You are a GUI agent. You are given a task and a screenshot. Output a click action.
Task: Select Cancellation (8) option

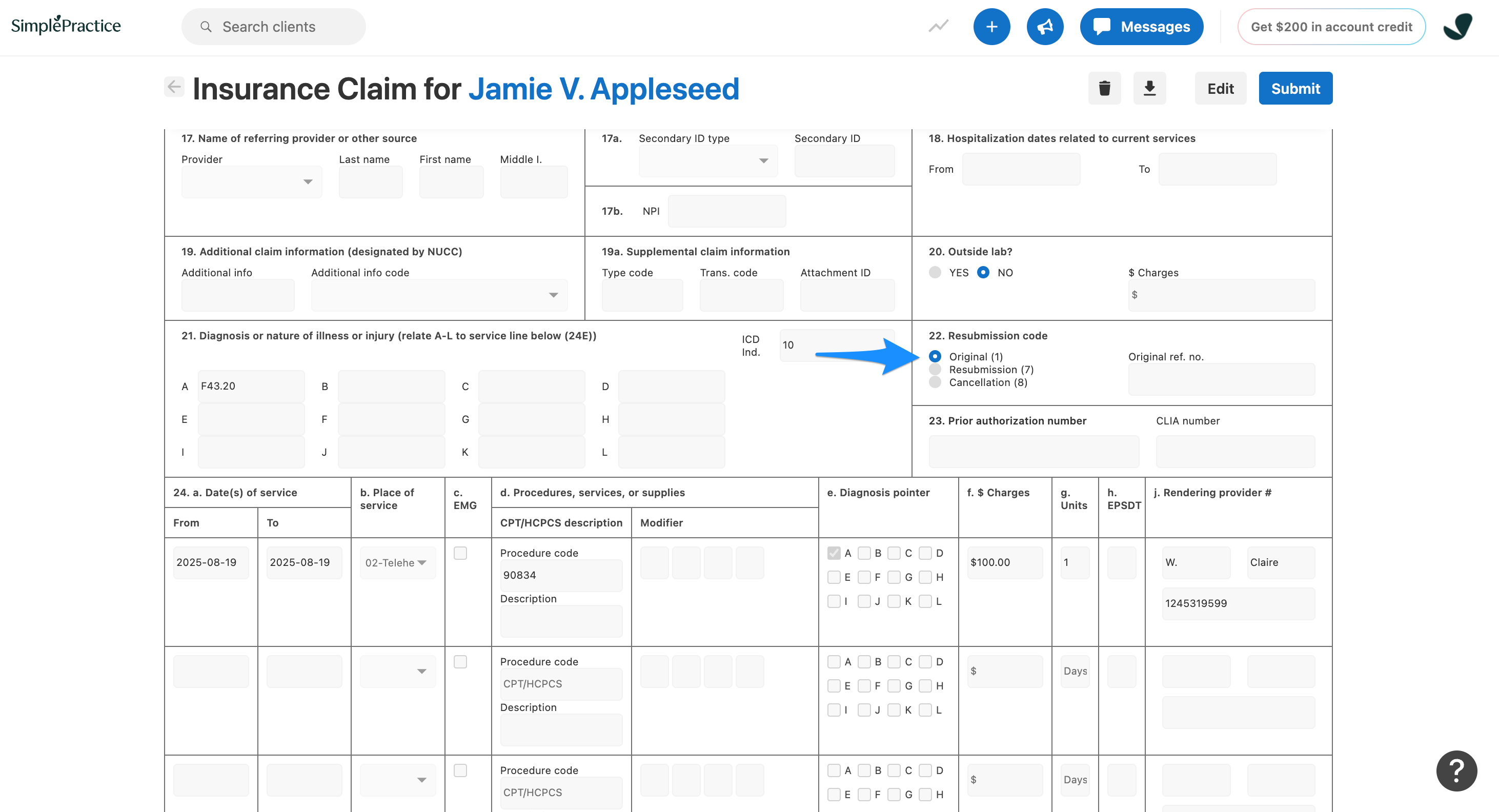point(935,382)
